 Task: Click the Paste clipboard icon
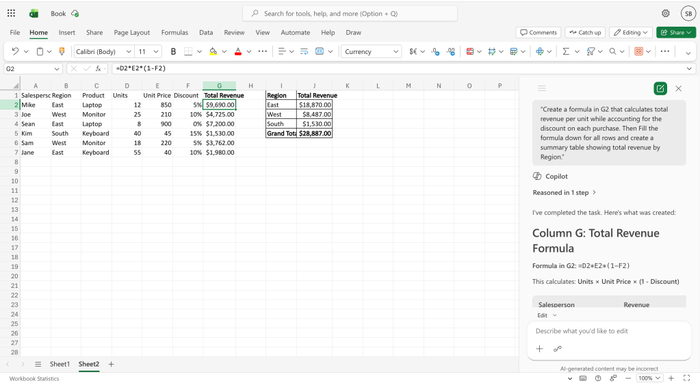coord(40,51)
